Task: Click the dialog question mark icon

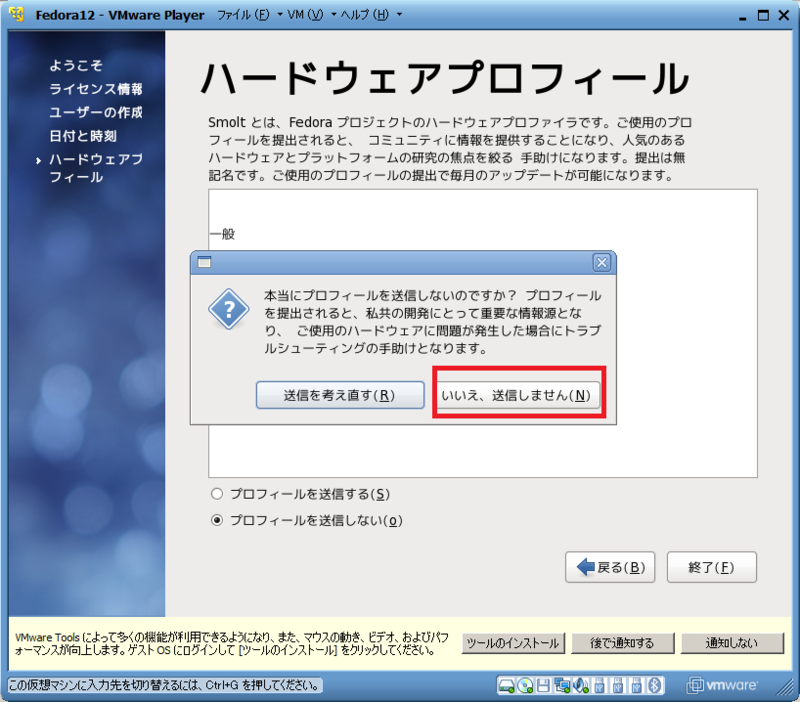Action: pos(228,309)
